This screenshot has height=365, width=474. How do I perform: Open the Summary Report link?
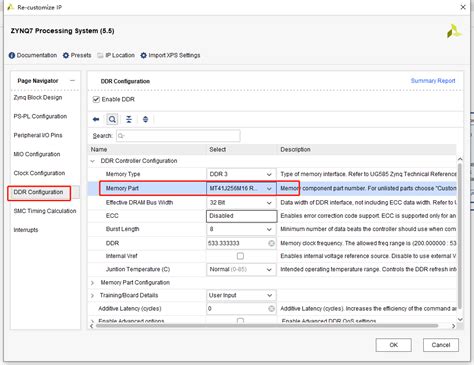[433, 81]
